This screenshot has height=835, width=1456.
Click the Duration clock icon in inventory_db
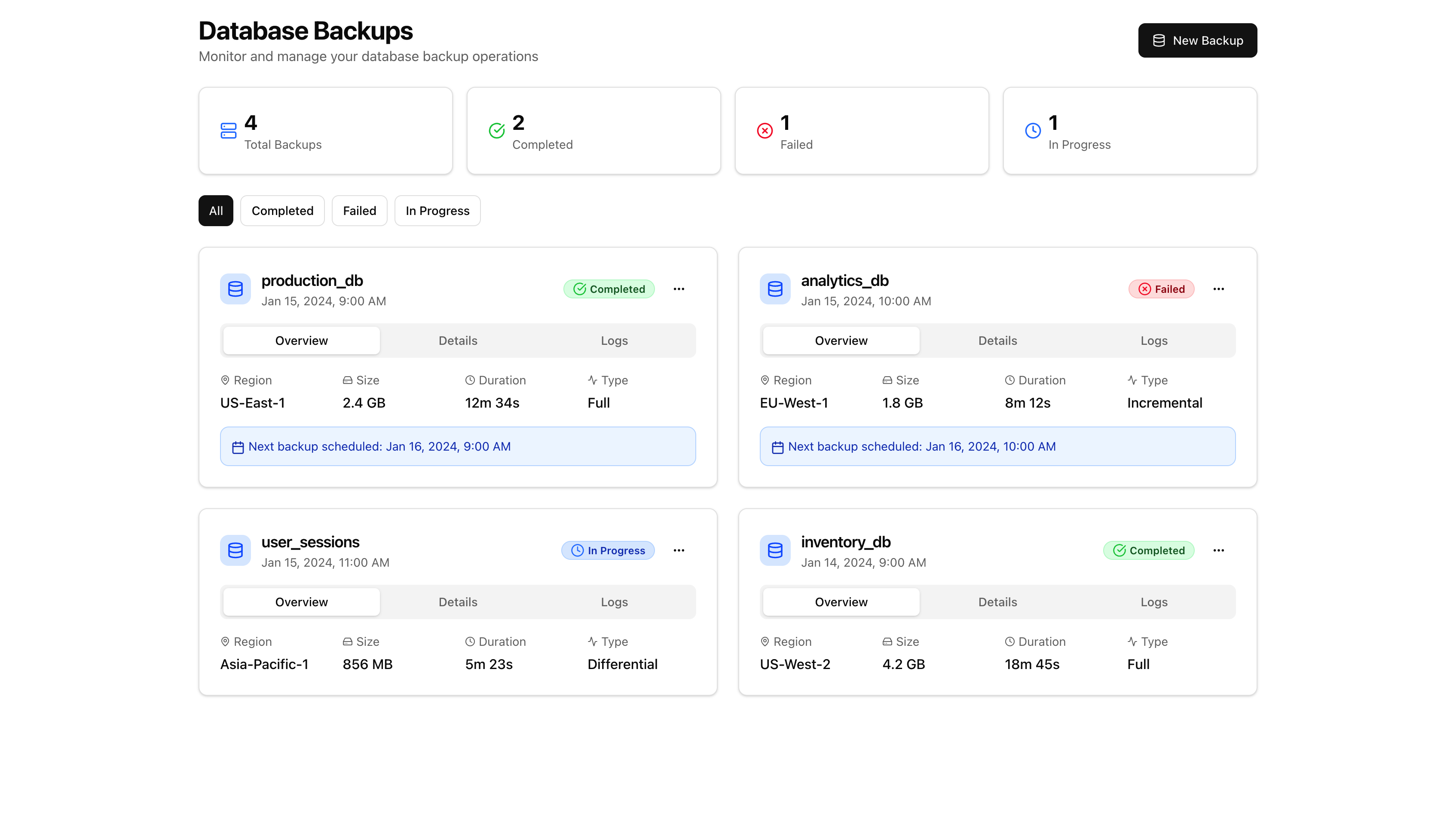(1009, 642)
